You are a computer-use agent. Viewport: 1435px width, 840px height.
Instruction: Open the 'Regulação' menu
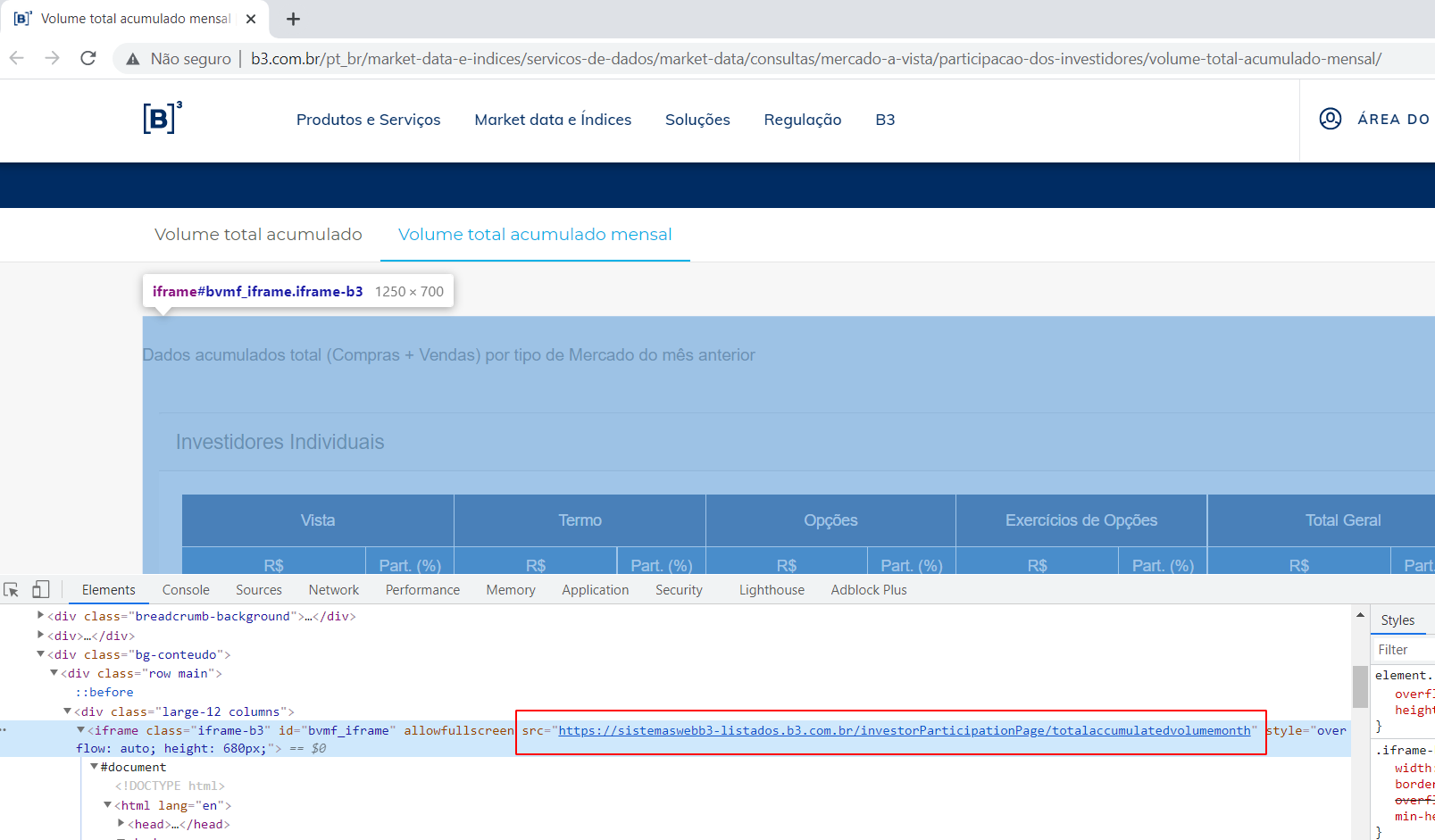tap(803, 120)
